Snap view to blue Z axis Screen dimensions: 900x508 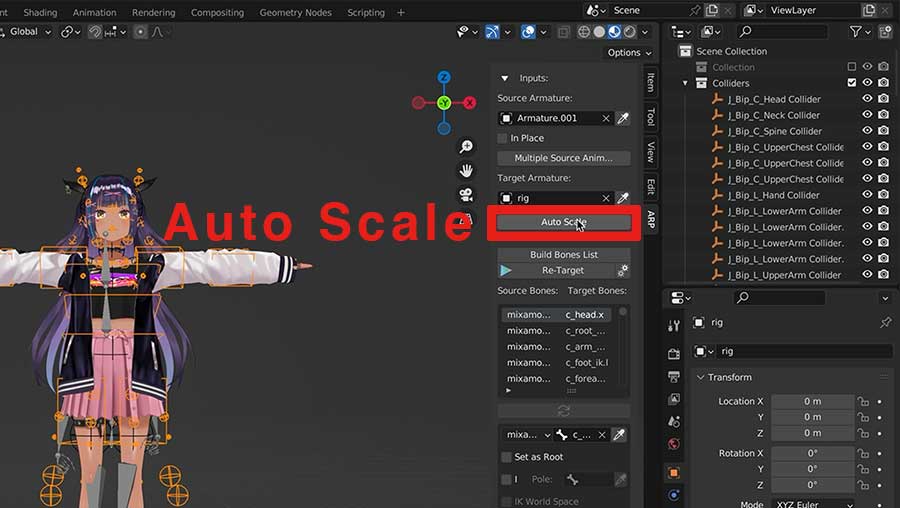[444, 77]
